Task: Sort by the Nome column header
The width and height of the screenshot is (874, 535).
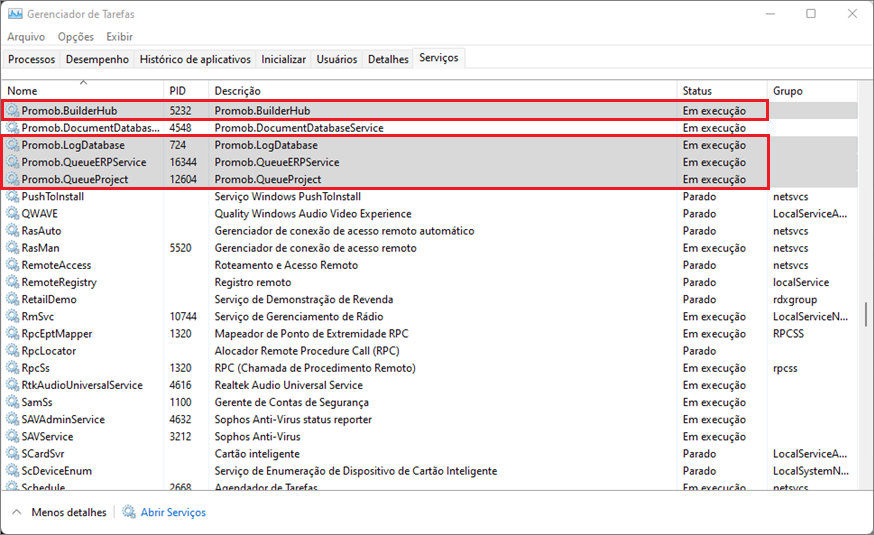Action: [83, 90]
